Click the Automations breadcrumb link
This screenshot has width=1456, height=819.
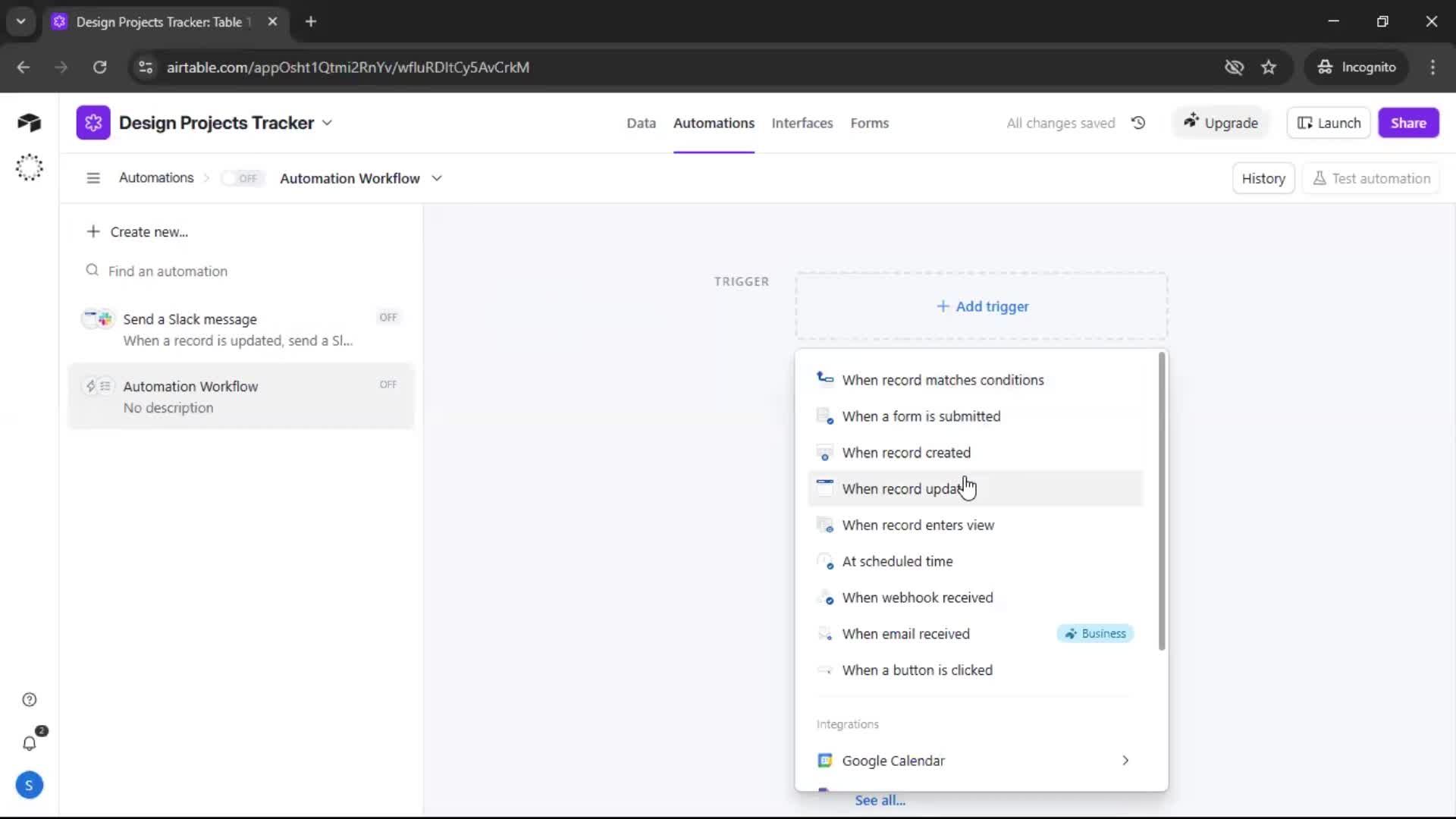pos(156,177)
